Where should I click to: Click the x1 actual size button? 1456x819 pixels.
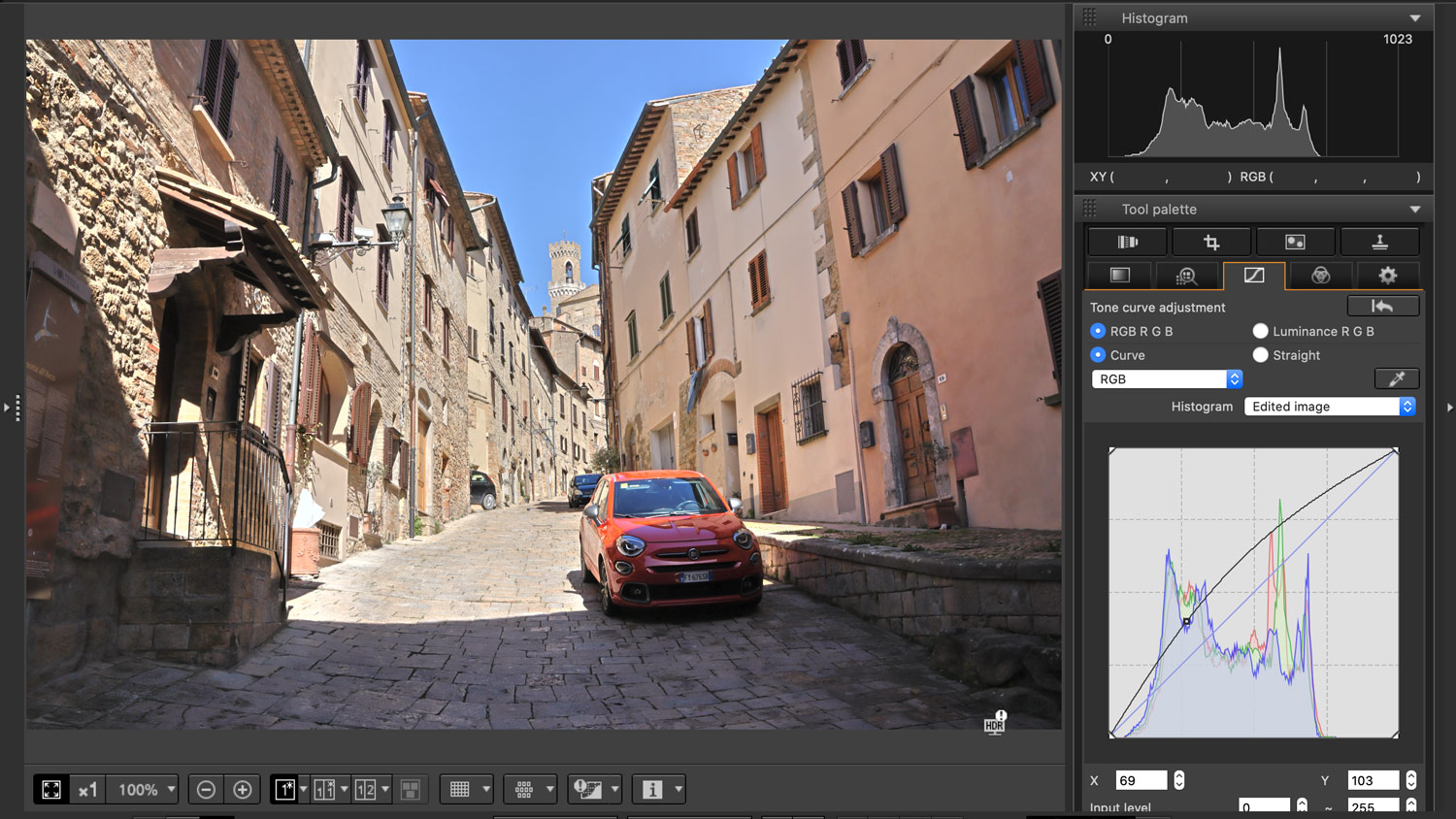click(87, 790)
